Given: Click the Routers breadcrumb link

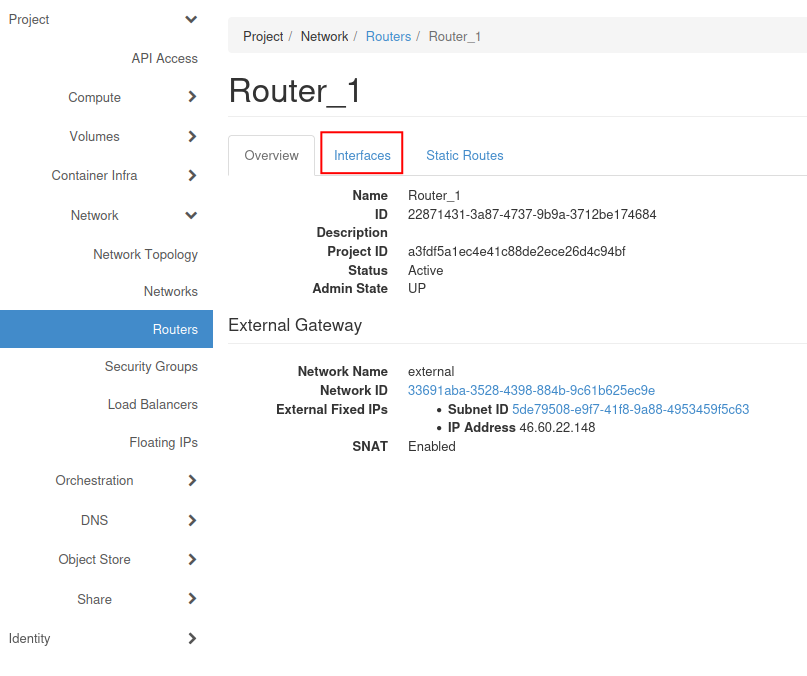Looking at the screenshot, I should 388,37.
